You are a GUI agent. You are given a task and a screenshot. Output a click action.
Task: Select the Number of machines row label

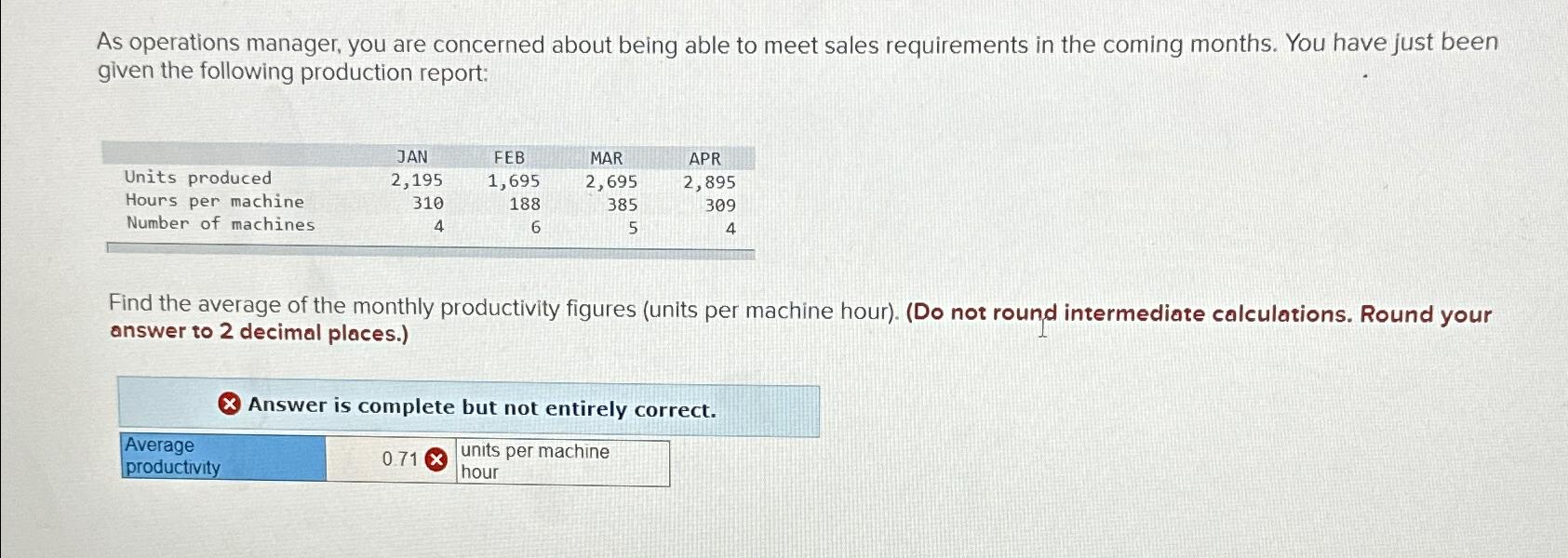tap(220, 222)
